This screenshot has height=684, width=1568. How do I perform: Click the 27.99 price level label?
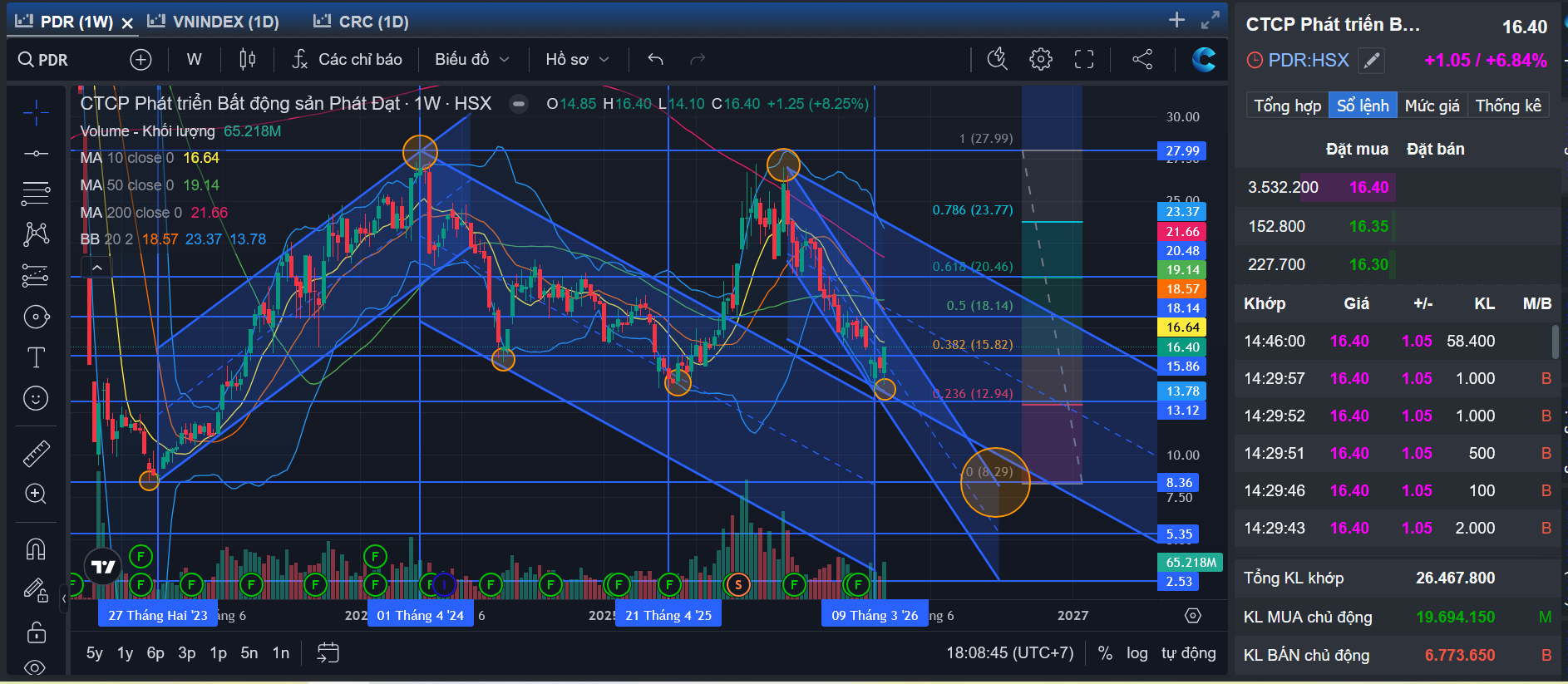(x=1182, y=151)
